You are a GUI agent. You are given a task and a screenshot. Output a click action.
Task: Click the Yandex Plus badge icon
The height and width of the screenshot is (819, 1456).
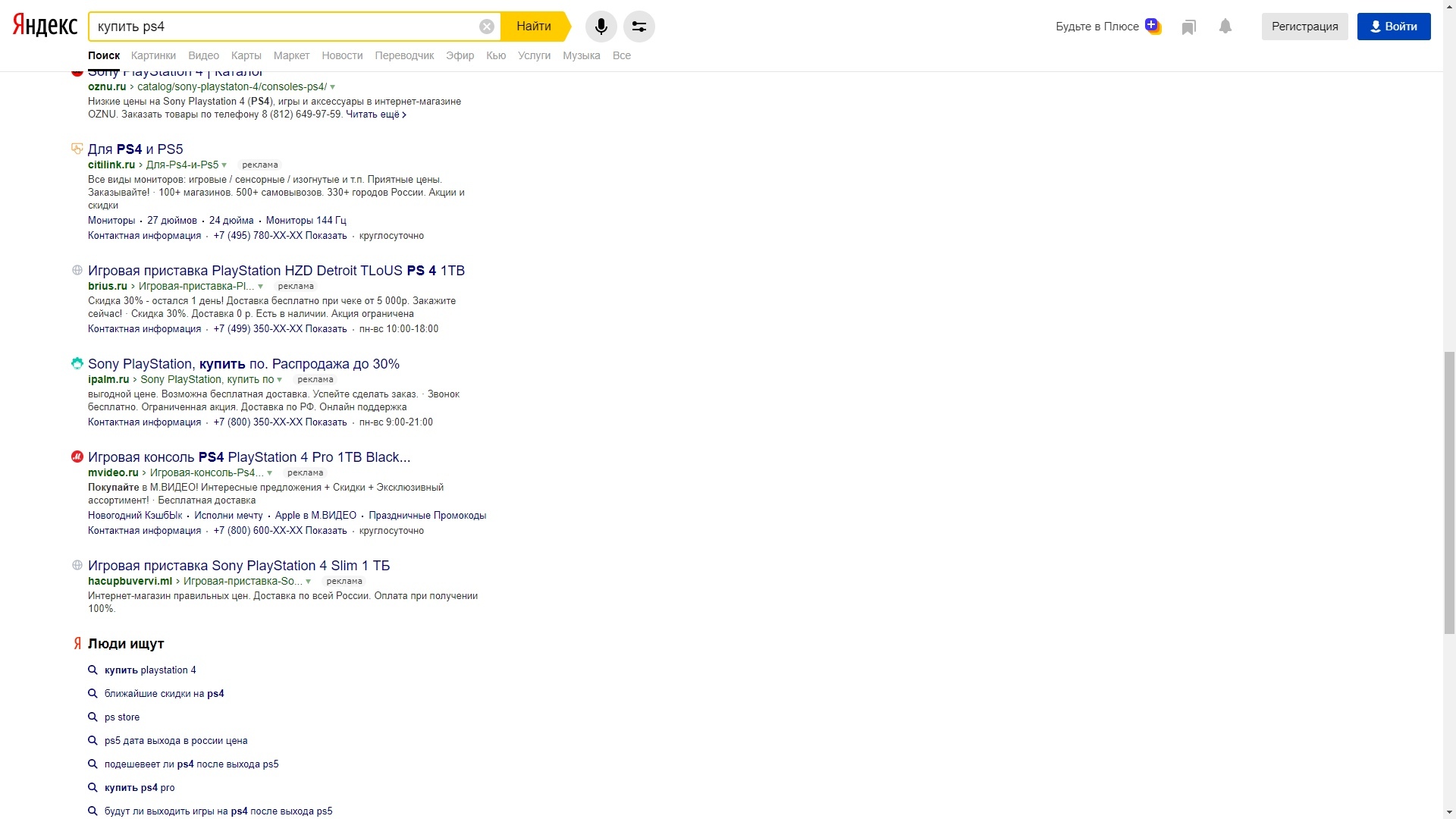pyautogui.click(x=1153, y=27)
